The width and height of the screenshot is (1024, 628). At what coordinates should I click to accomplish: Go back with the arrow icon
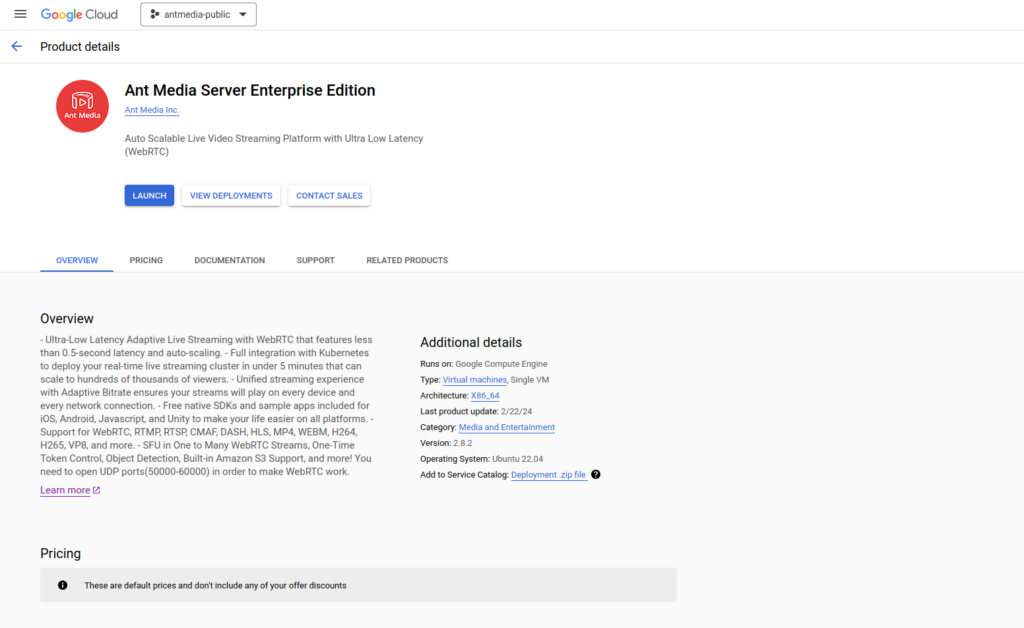(17, 46)
